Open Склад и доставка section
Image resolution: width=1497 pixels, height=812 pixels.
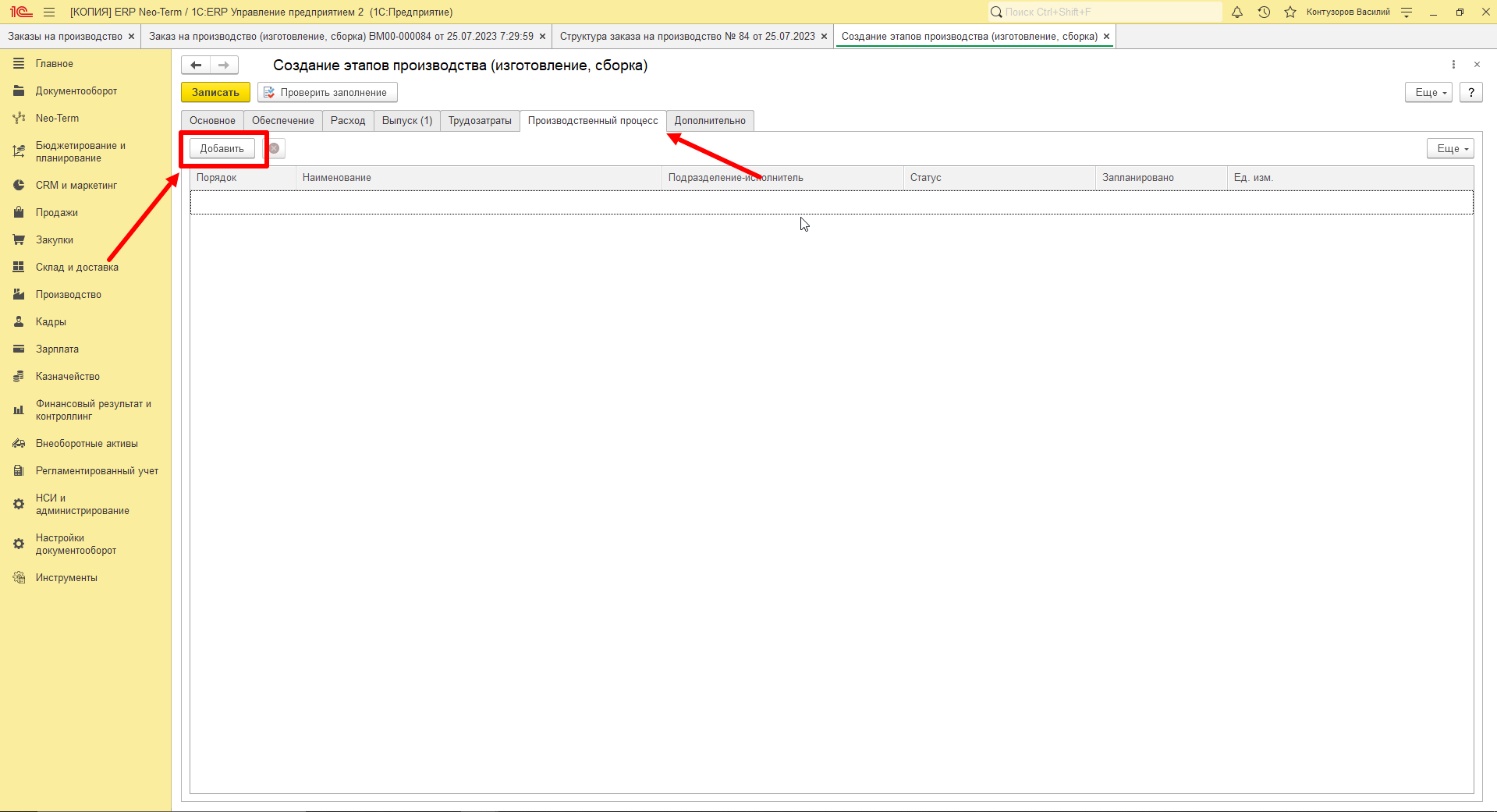(77, 268)
